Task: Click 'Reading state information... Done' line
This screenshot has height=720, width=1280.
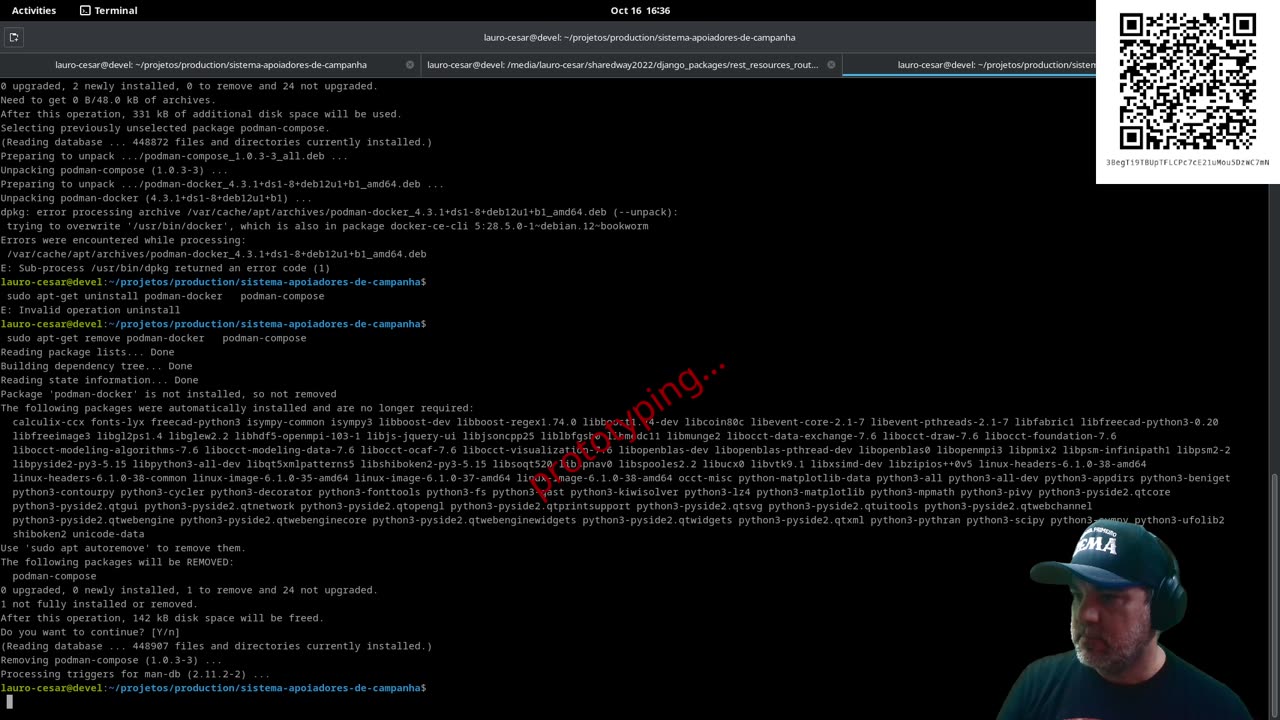Action: (x=99, y=380)
